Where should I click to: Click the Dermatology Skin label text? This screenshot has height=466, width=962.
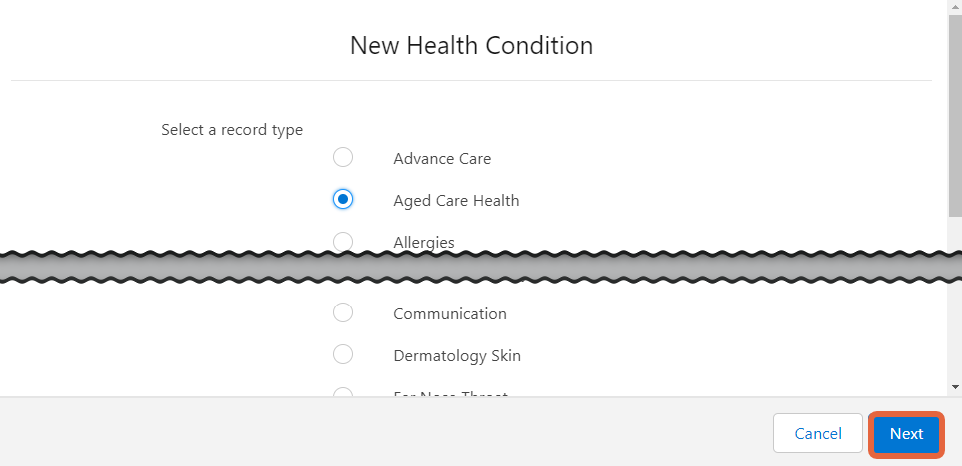coord(457,355)
